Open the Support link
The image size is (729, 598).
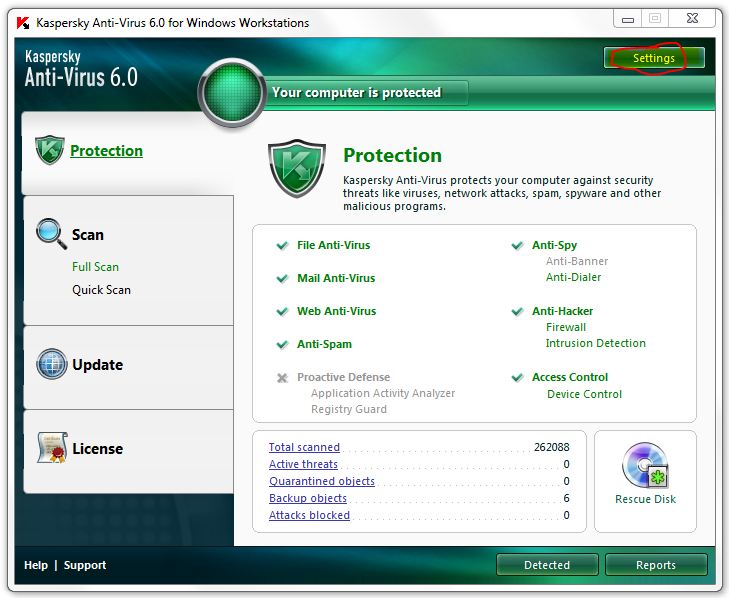point(85,565)
